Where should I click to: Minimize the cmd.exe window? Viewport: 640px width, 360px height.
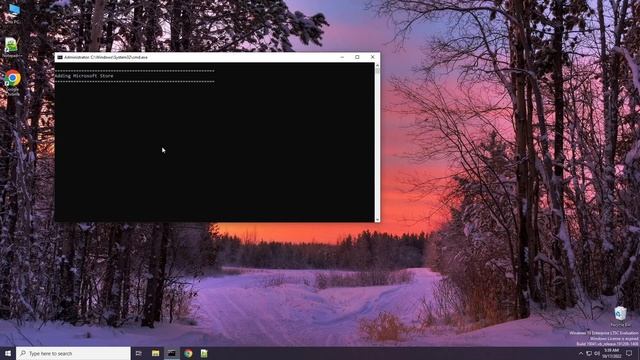342,57
